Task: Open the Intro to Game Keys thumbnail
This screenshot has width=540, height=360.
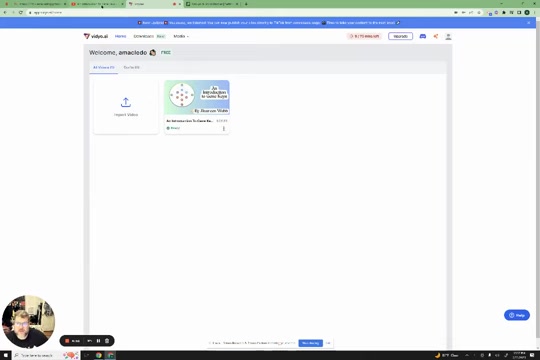Action: [197, 97]
